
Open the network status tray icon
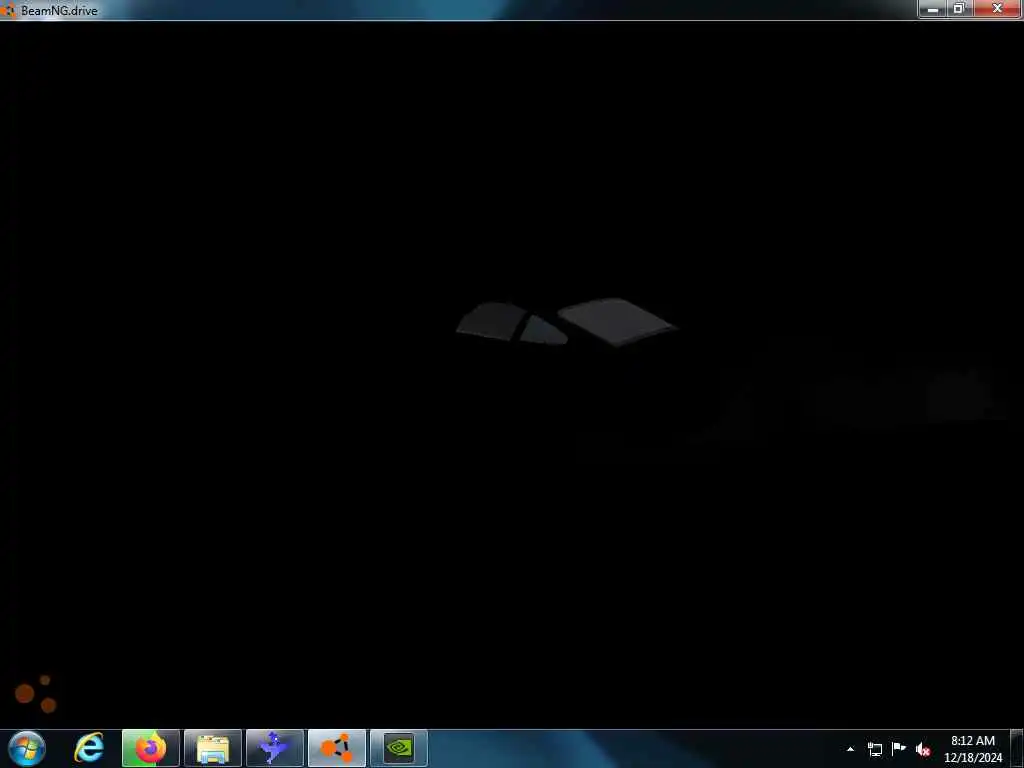point(875,749)
